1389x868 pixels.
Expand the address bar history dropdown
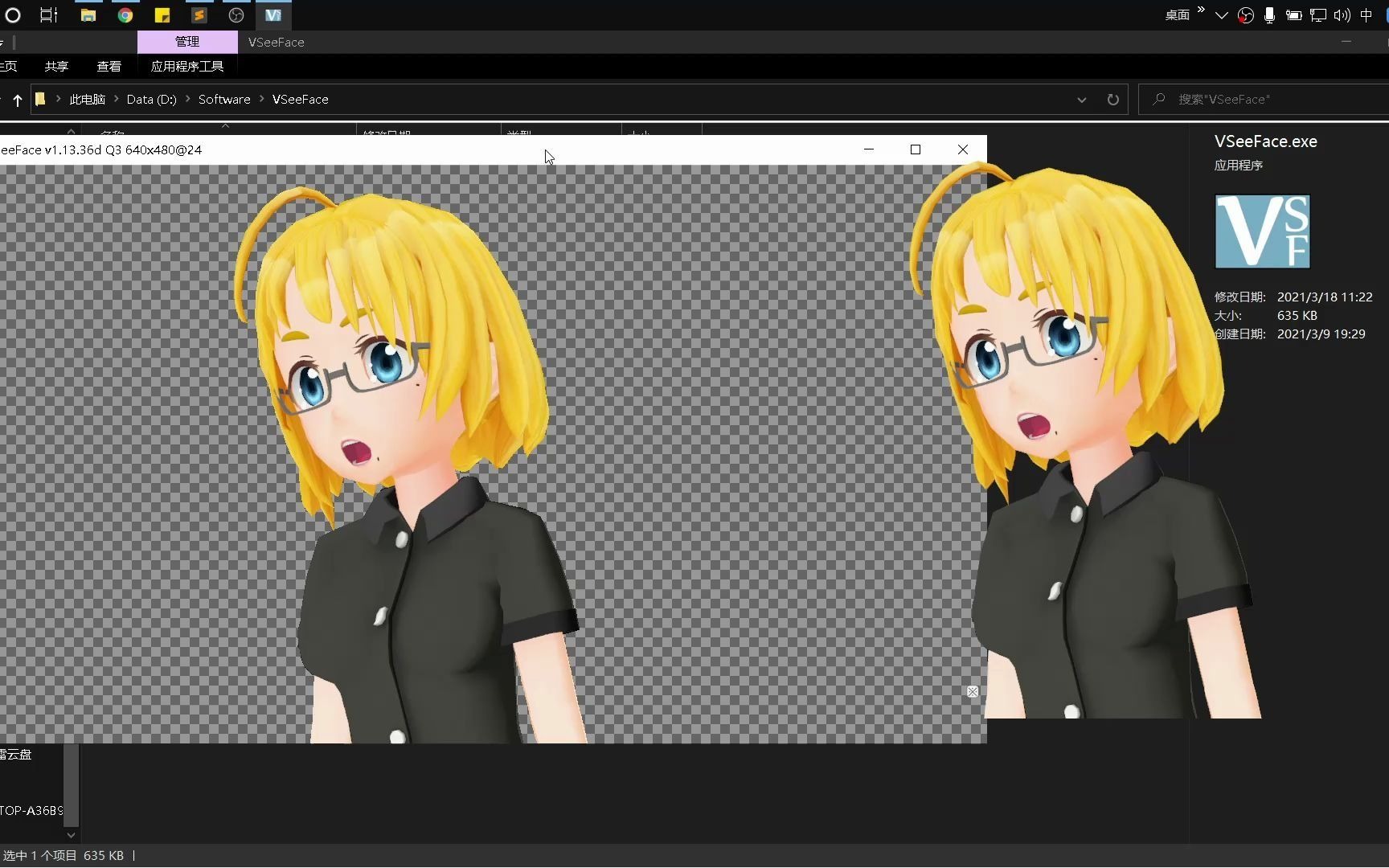pos(1082,99)
